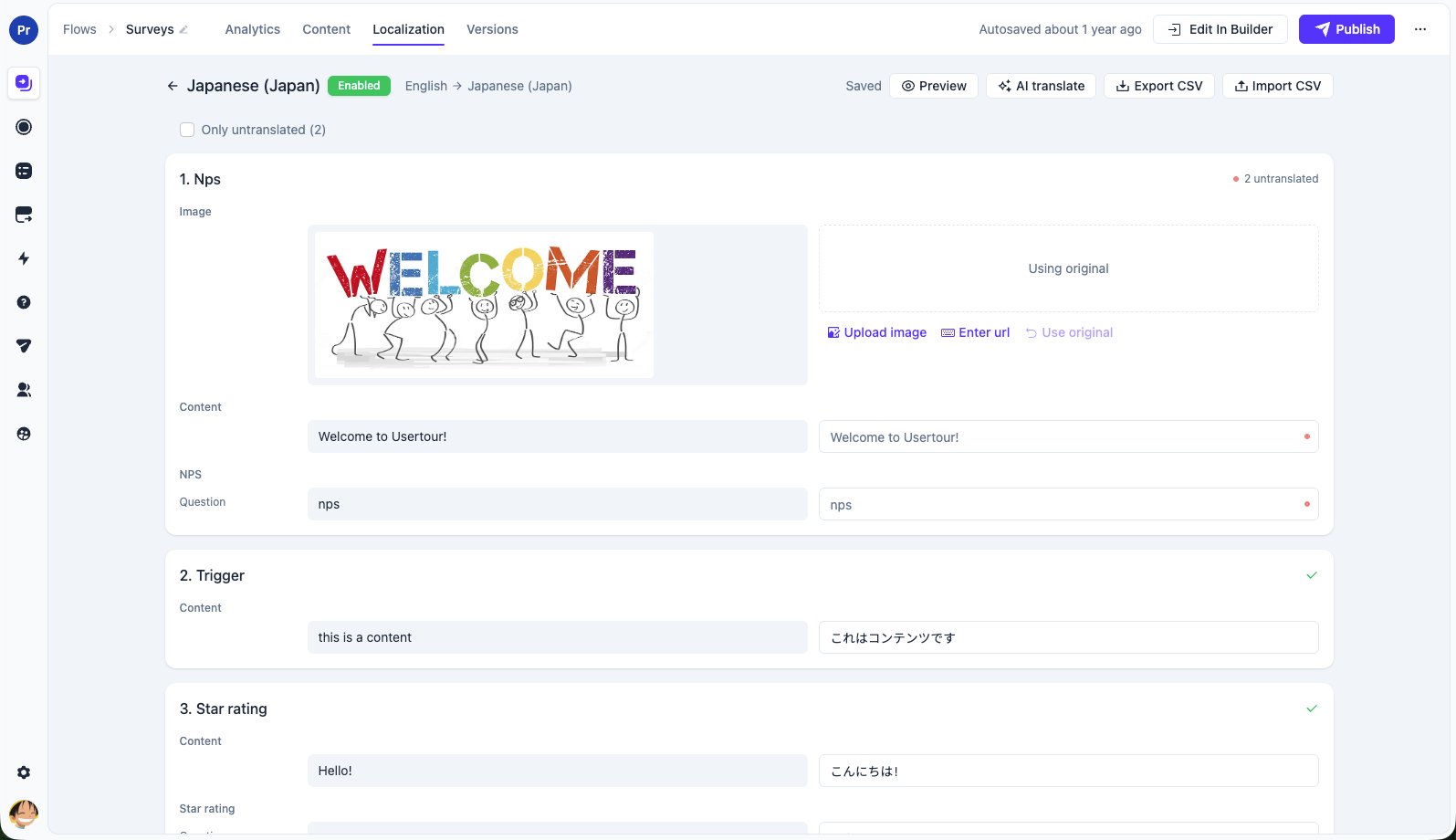Open the Versions tab
Screen dimensions: 1456x840
point(492,29)
